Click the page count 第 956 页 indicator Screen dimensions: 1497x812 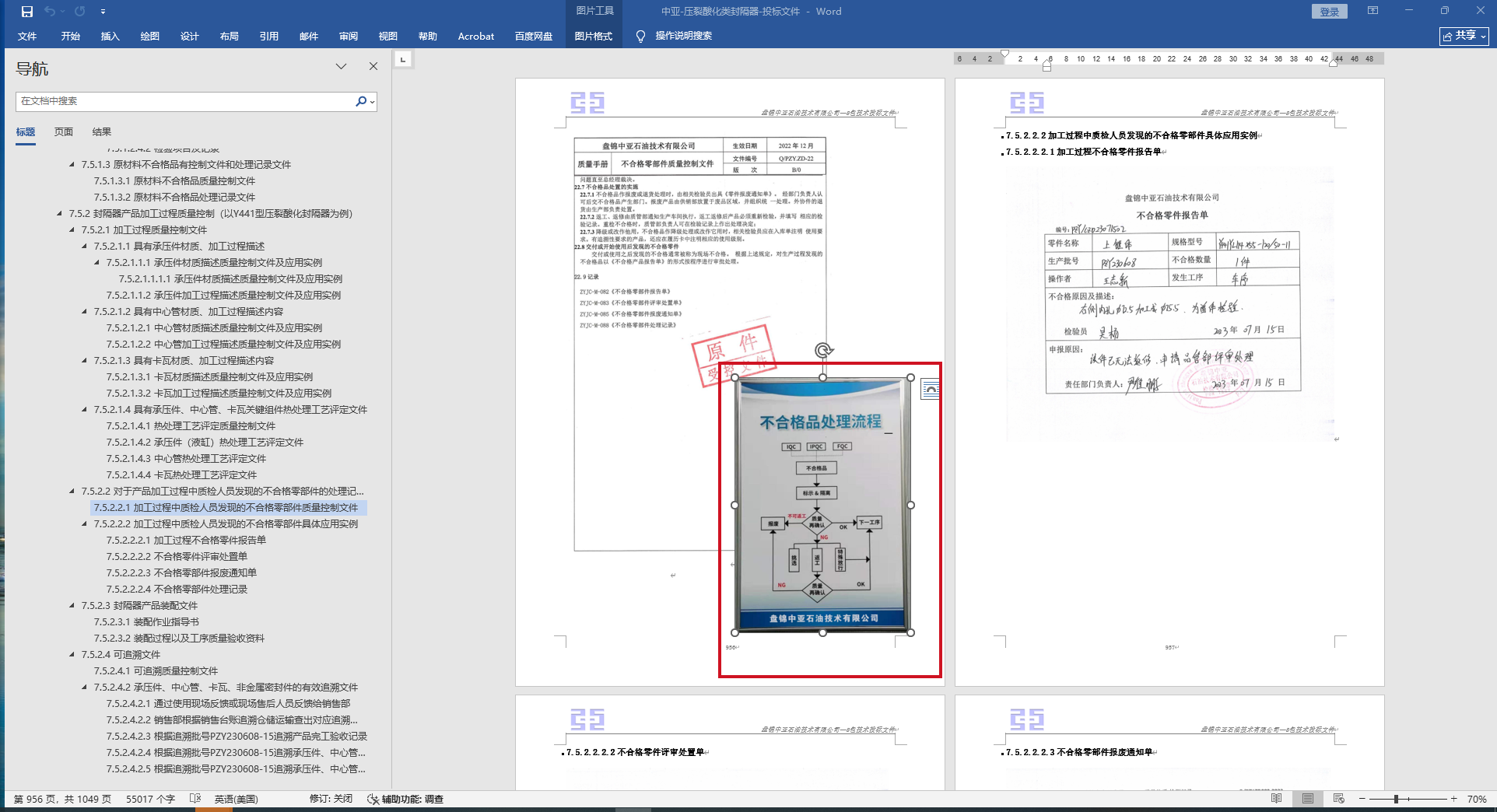click(62, 800)
